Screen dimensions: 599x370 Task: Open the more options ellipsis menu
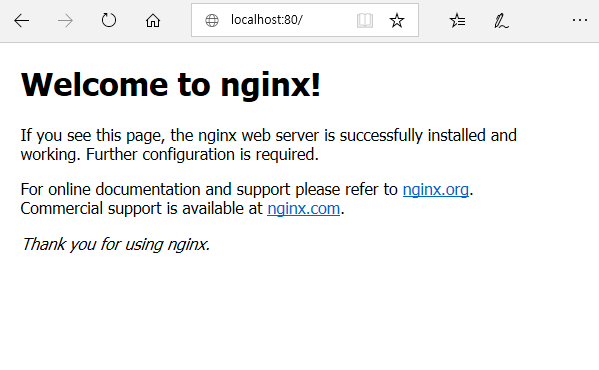(x=580, y=20)
